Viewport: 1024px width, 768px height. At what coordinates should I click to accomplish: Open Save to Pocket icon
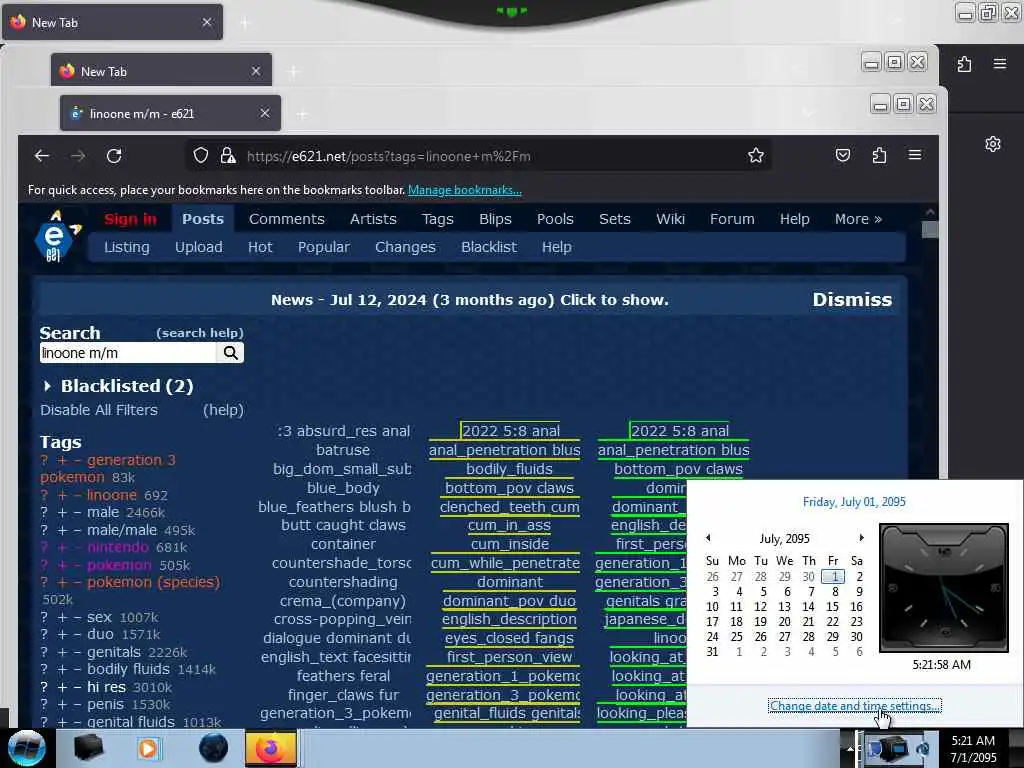843,155
